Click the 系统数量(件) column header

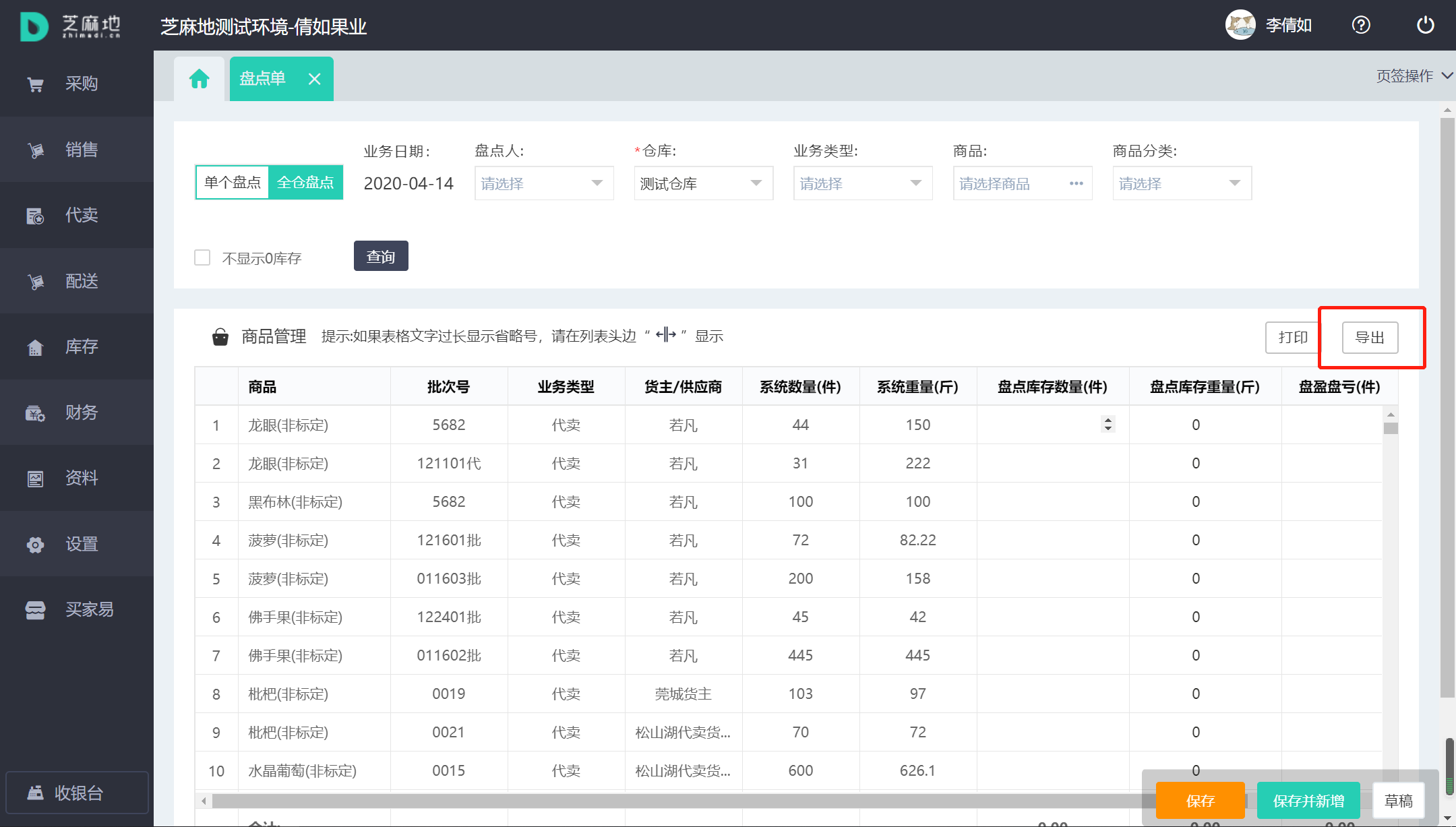[x=800, y=387]
